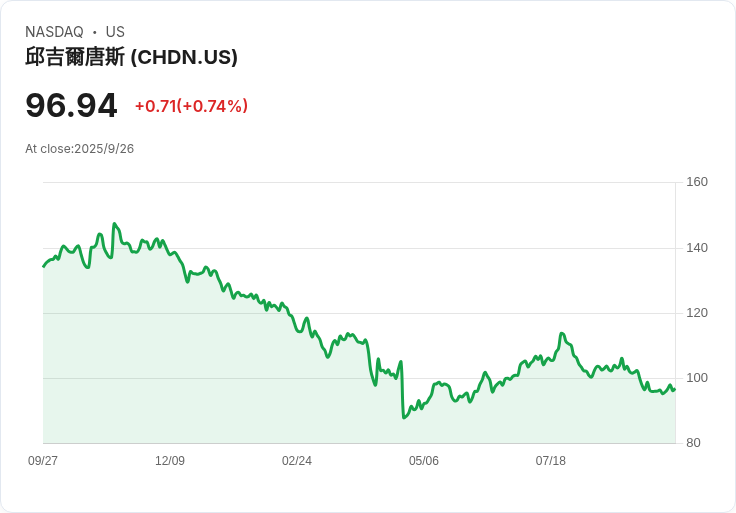Click the 07/18 date axis label
736x513 pixels.
551,460
